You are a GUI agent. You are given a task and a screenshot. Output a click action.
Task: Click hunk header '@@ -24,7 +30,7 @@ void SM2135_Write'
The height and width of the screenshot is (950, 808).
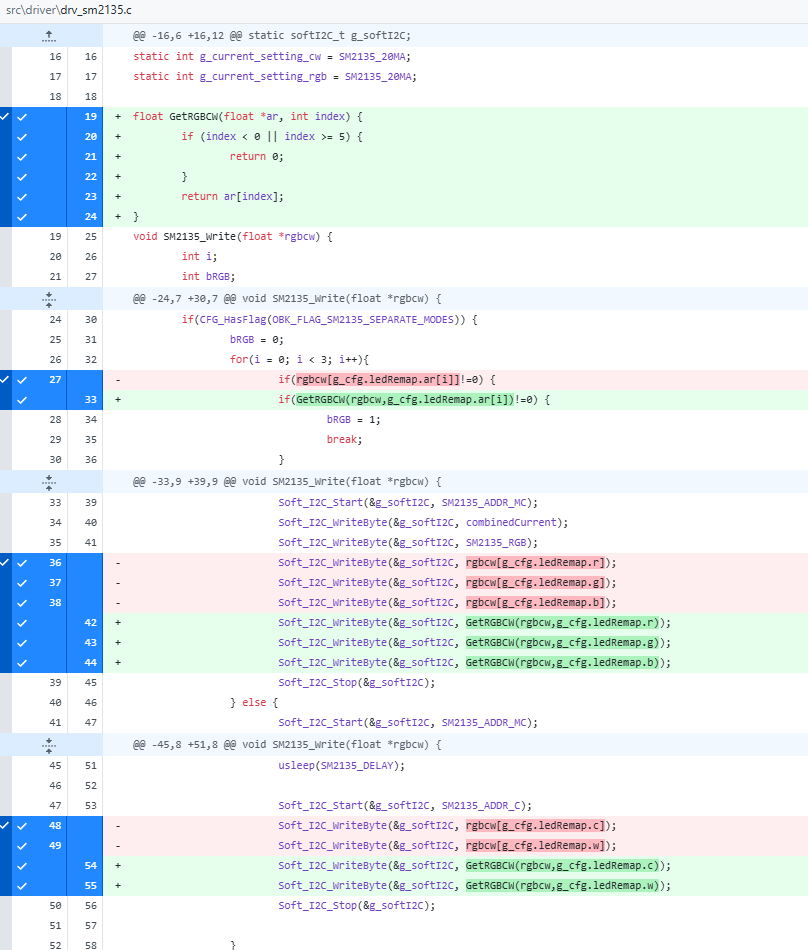pyautogui.click(x=287, y=299)
